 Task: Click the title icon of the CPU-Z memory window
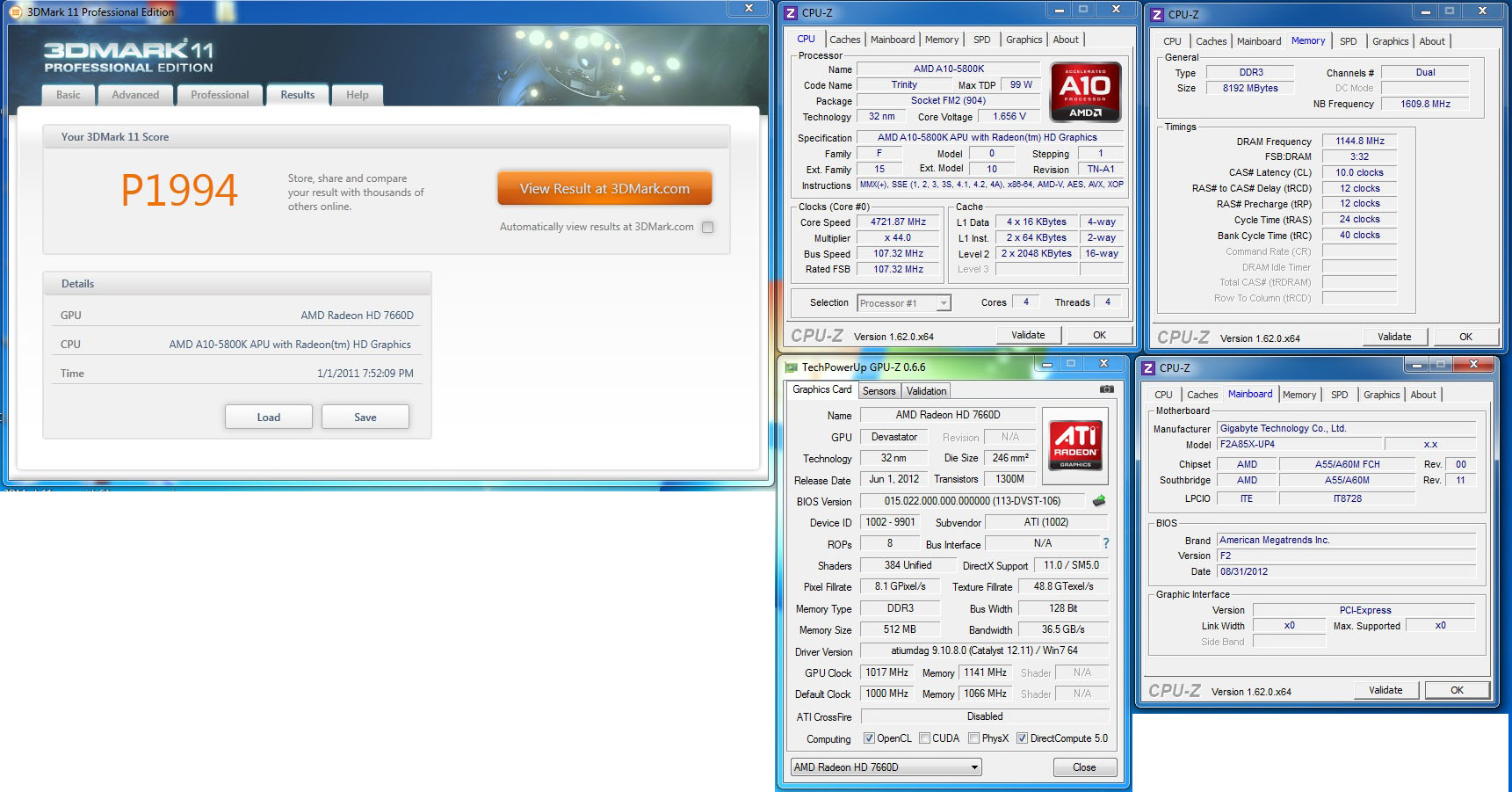pos(1157,14)
